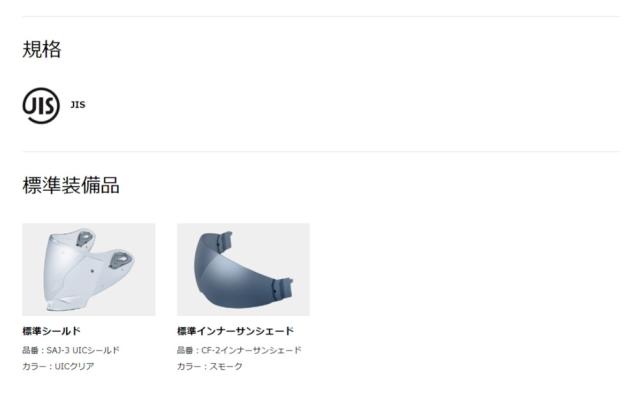Image resolution: width=640 pixels, height=403 pixels.
Task: Click the 標準インナーサンシェード product title
Action: click(236, 331)
